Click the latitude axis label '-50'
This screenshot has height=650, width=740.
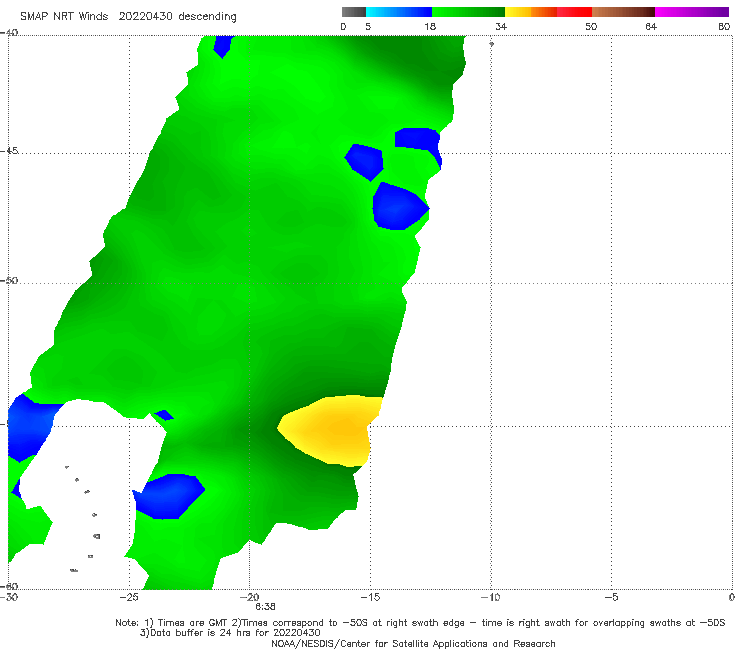pyautogui.click(x=9, y=280)
